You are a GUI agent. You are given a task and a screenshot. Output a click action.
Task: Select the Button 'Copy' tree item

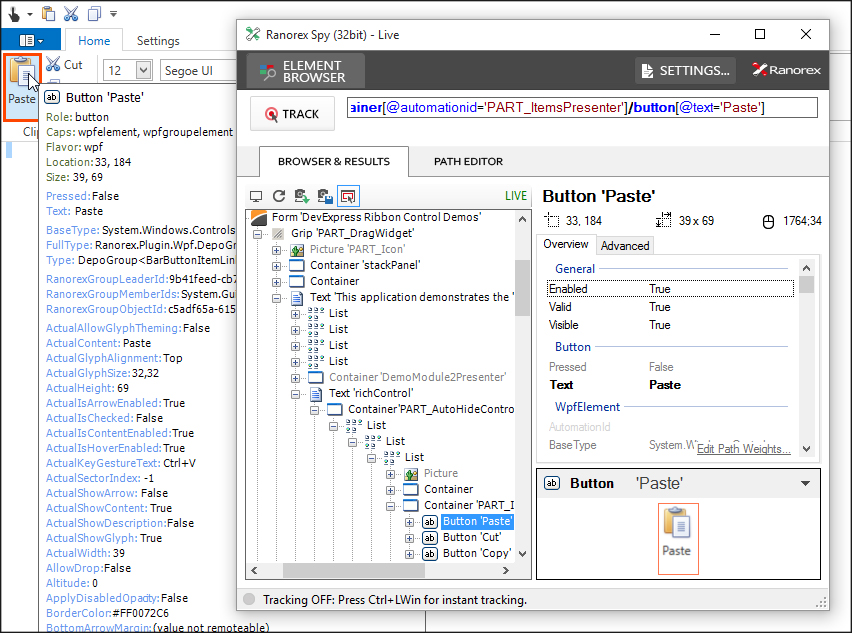click(x=477, y=554)
